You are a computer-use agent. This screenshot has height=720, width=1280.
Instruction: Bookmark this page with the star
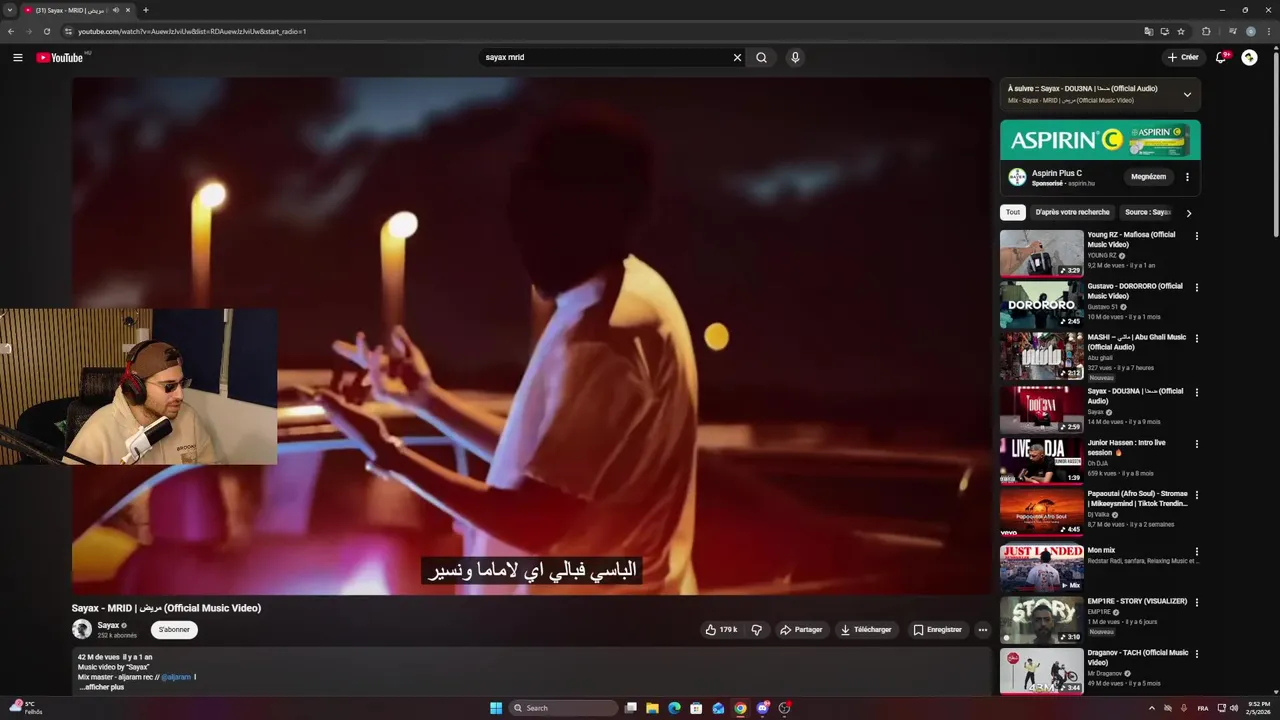[x=1181, y=31]
